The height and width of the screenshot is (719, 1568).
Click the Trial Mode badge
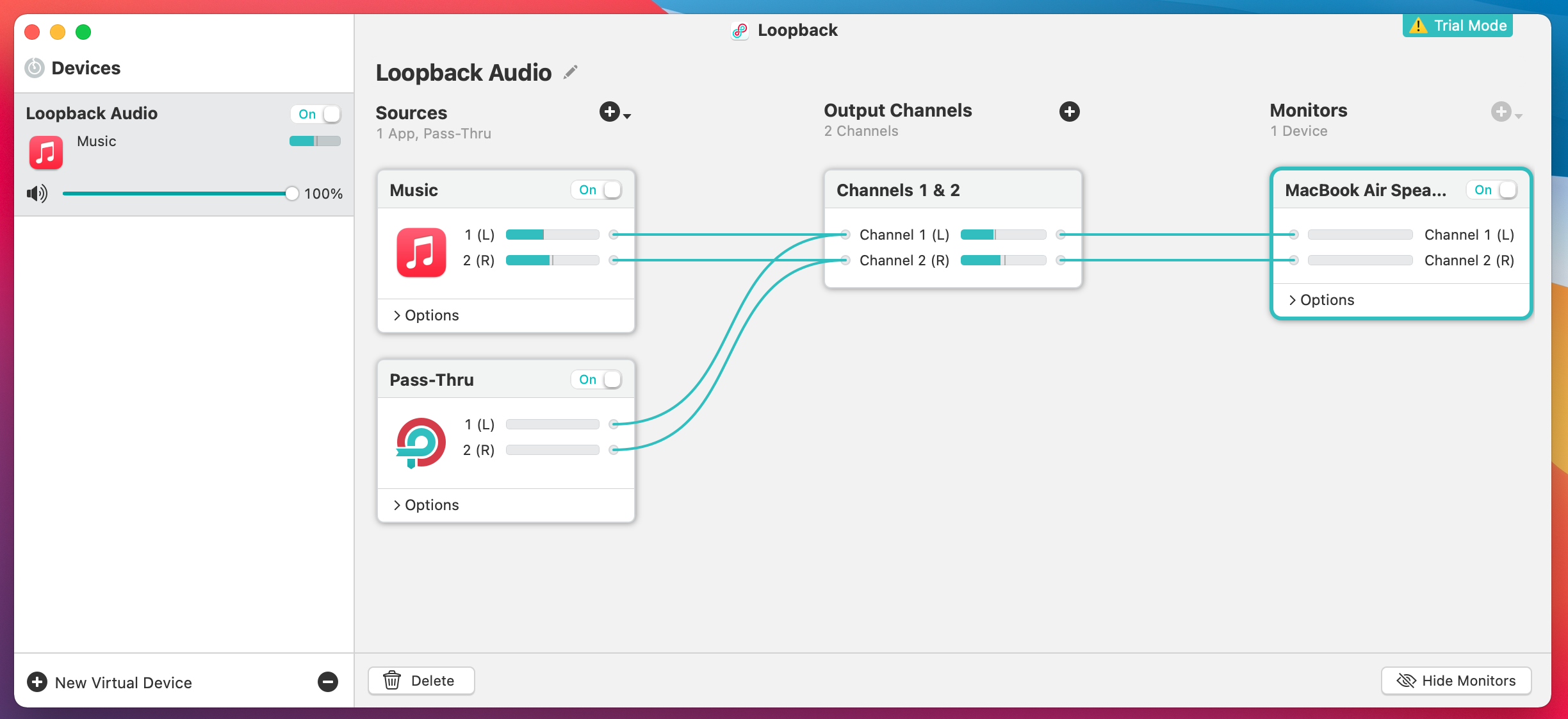(x=1458, y=26)
